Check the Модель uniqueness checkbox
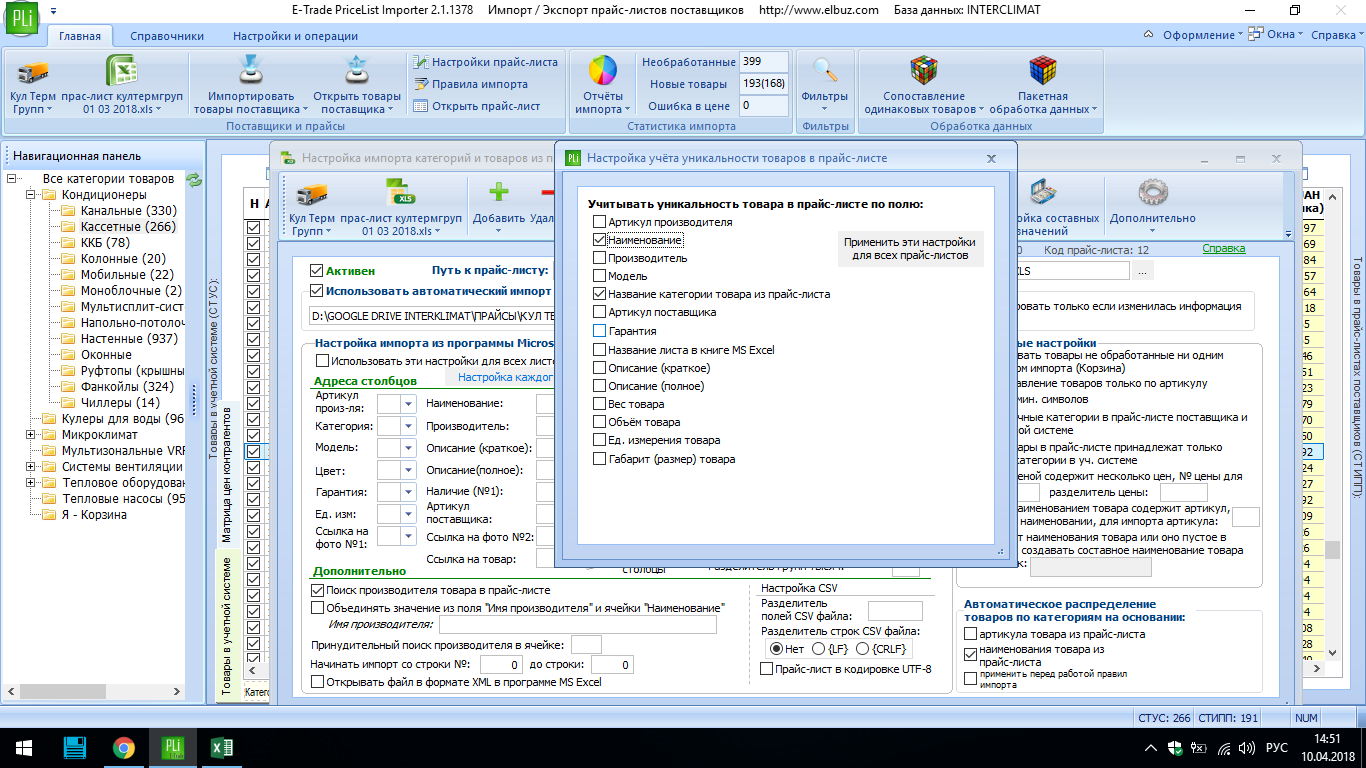1366x768 pixels. [599, 276]
